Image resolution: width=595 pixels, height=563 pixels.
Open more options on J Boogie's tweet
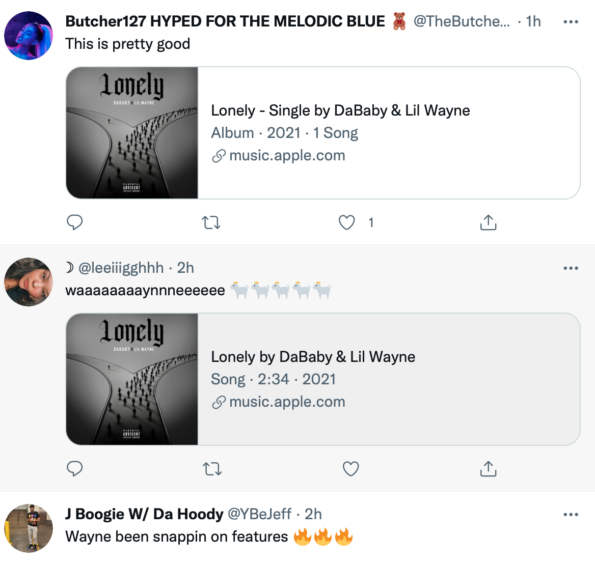click(x=571, y=514)
